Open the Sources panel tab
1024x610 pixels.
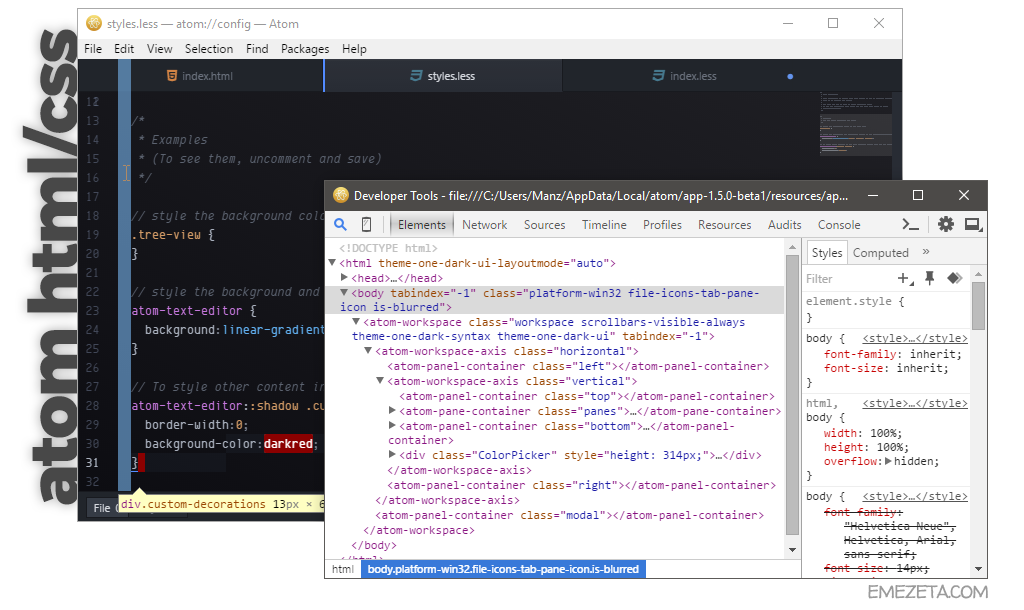[x=545, y=225]
